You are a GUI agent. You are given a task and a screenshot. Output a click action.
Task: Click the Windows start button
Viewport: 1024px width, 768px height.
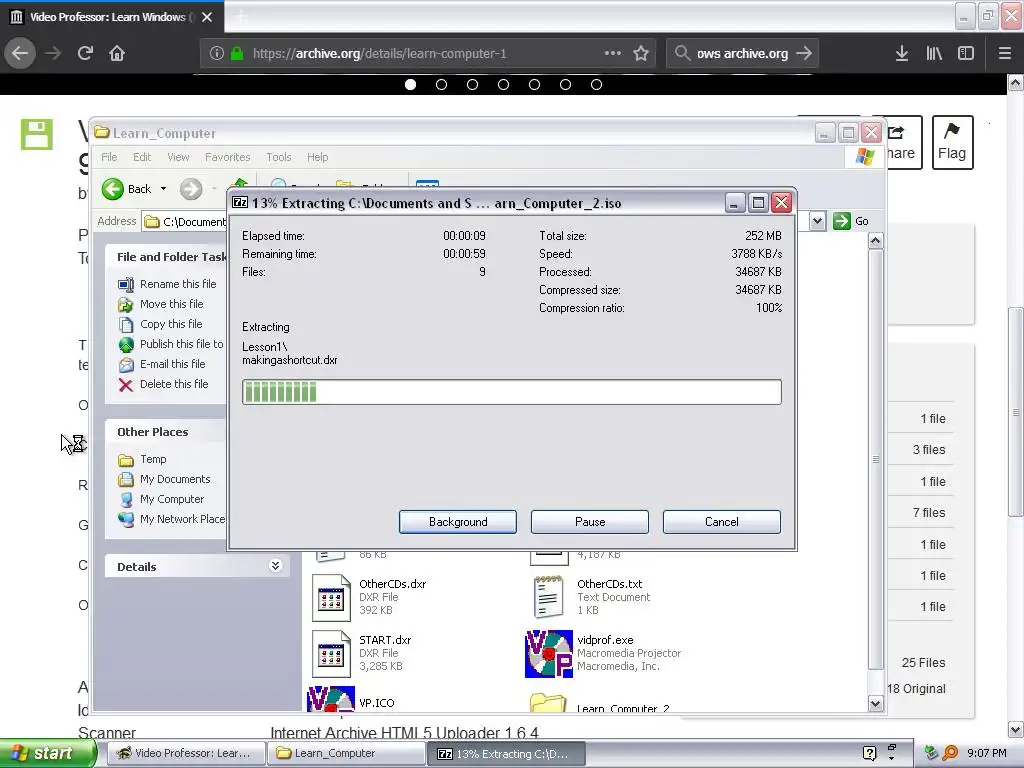pos(47,753)
